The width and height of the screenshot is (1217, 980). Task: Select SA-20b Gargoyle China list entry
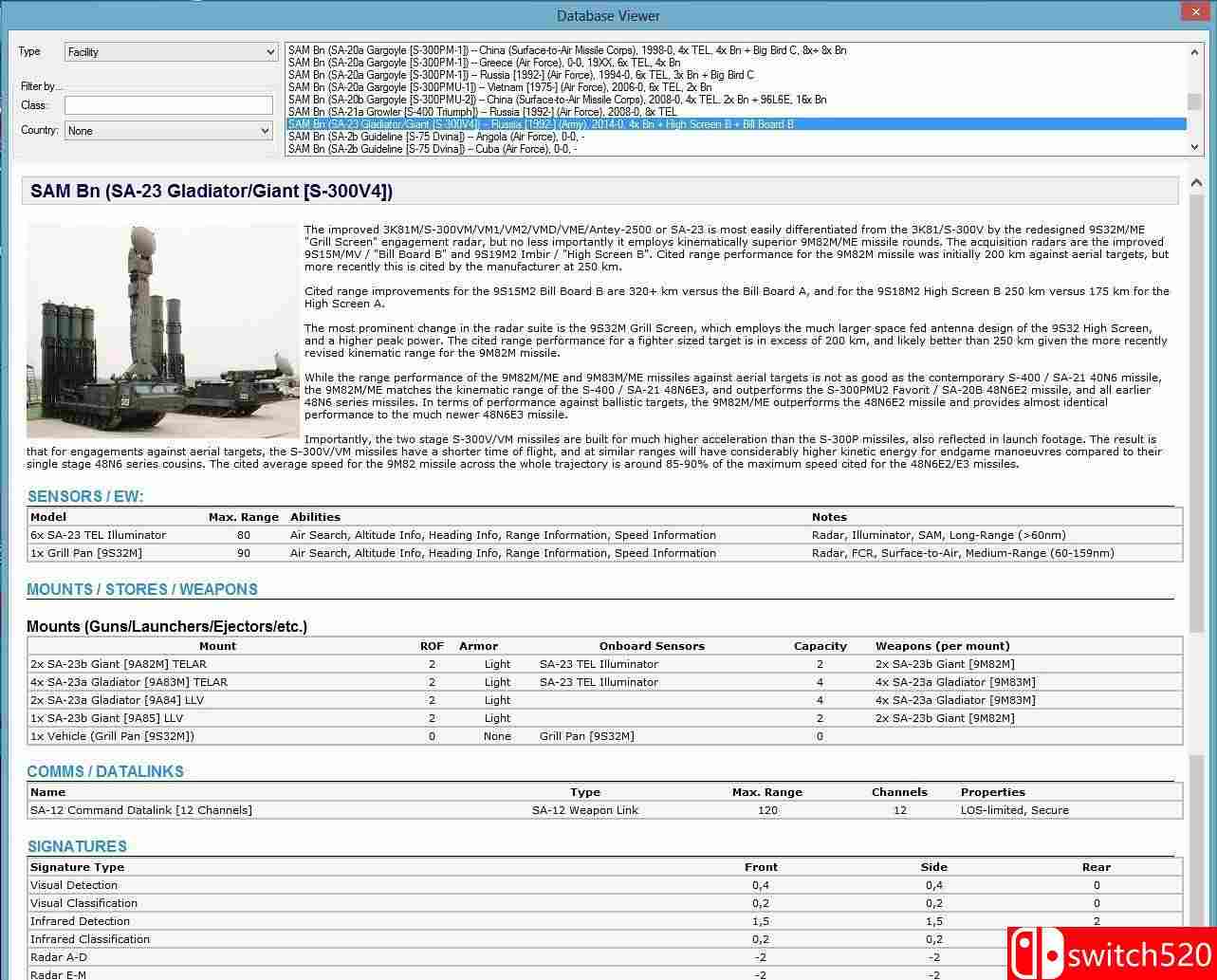(557, 100)
